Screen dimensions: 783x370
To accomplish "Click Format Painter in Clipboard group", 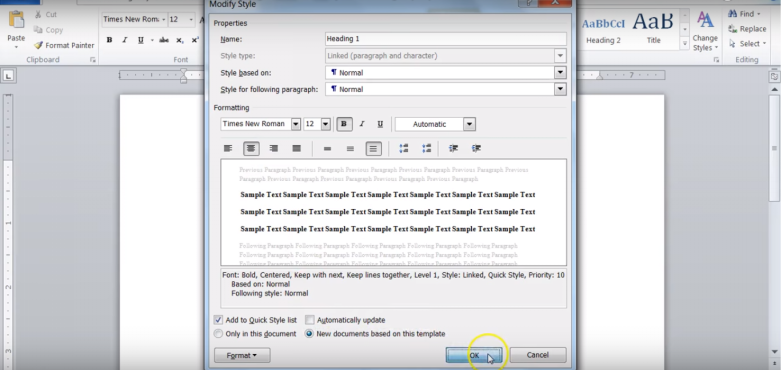I will point(64,45).
